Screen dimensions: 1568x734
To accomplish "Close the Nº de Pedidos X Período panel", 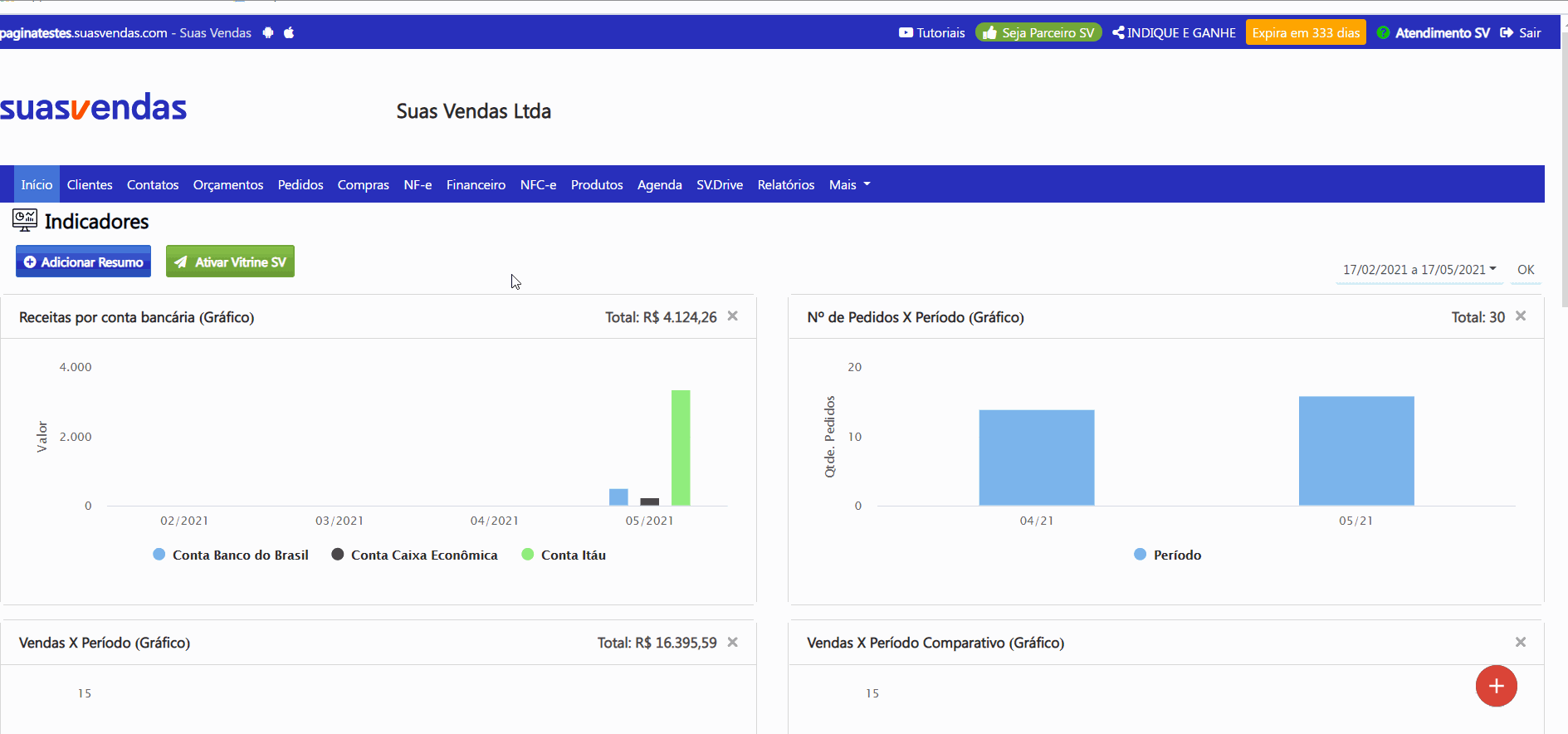I will 1521,316.
